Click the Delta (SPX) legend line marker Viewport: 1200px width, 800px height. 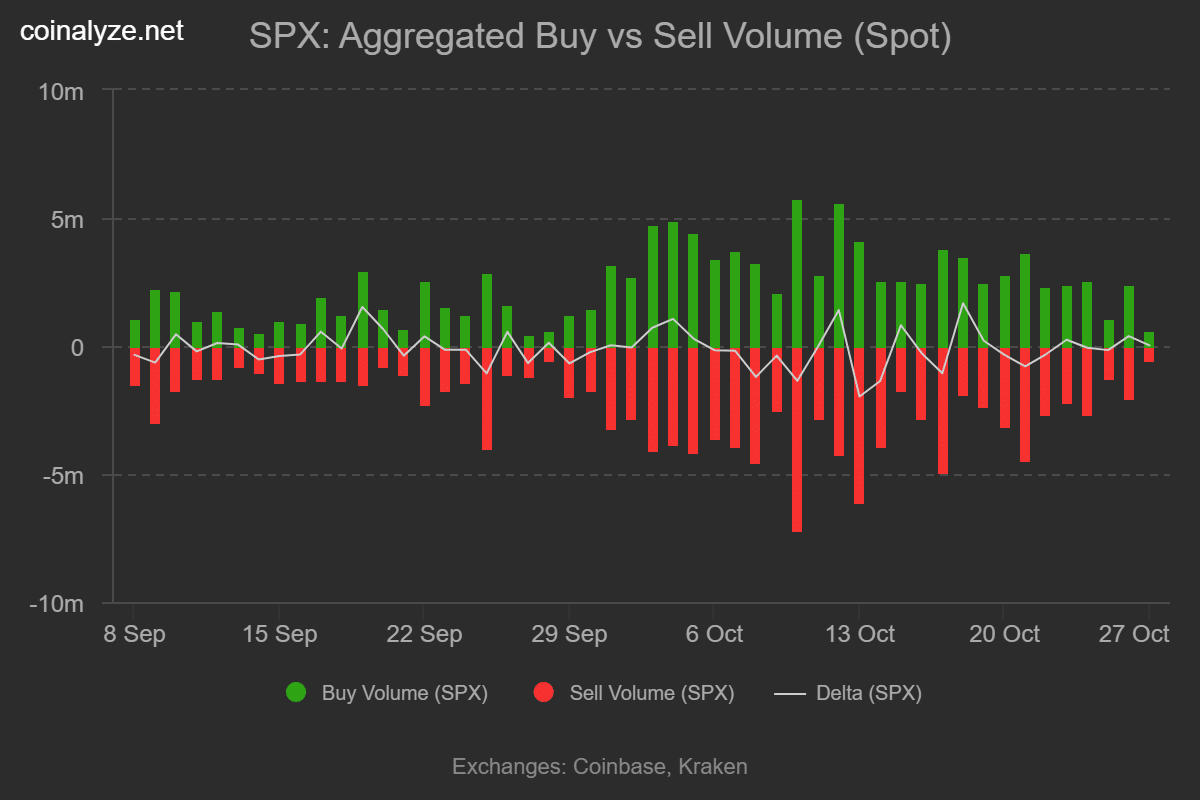tap(790, 693)
